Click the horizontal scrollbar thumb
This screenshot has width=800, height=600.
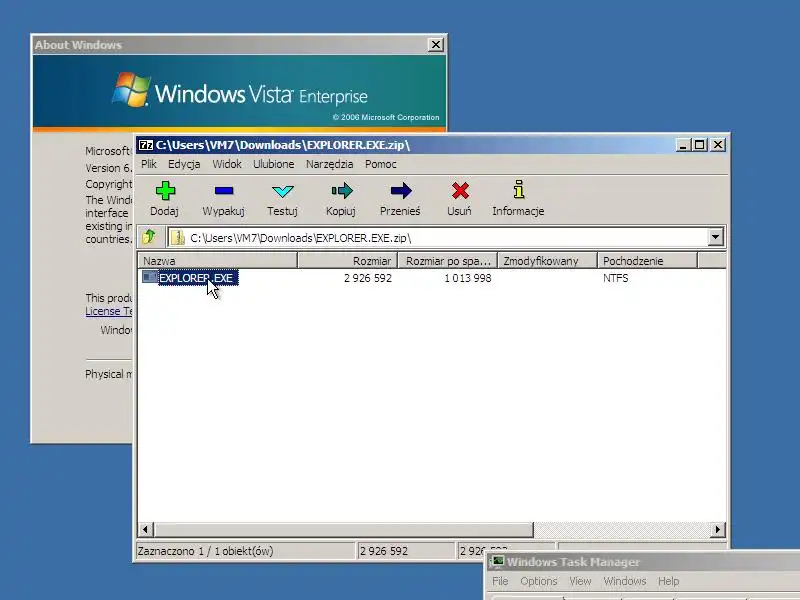[343, 529]
